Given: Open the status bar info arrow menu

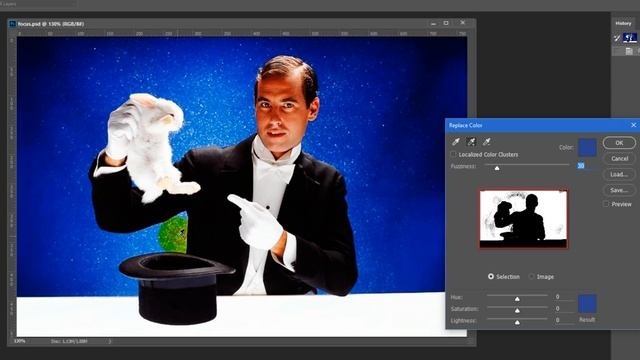Looking at the screenshot, I should 110,341.
